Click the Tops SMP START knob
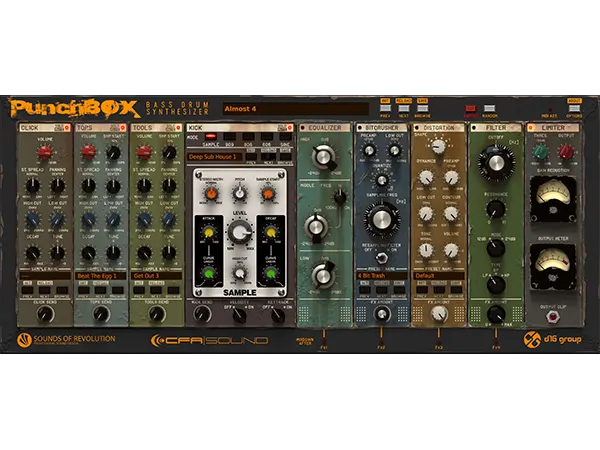Screen dimensions: 600x450 [113, 153]
